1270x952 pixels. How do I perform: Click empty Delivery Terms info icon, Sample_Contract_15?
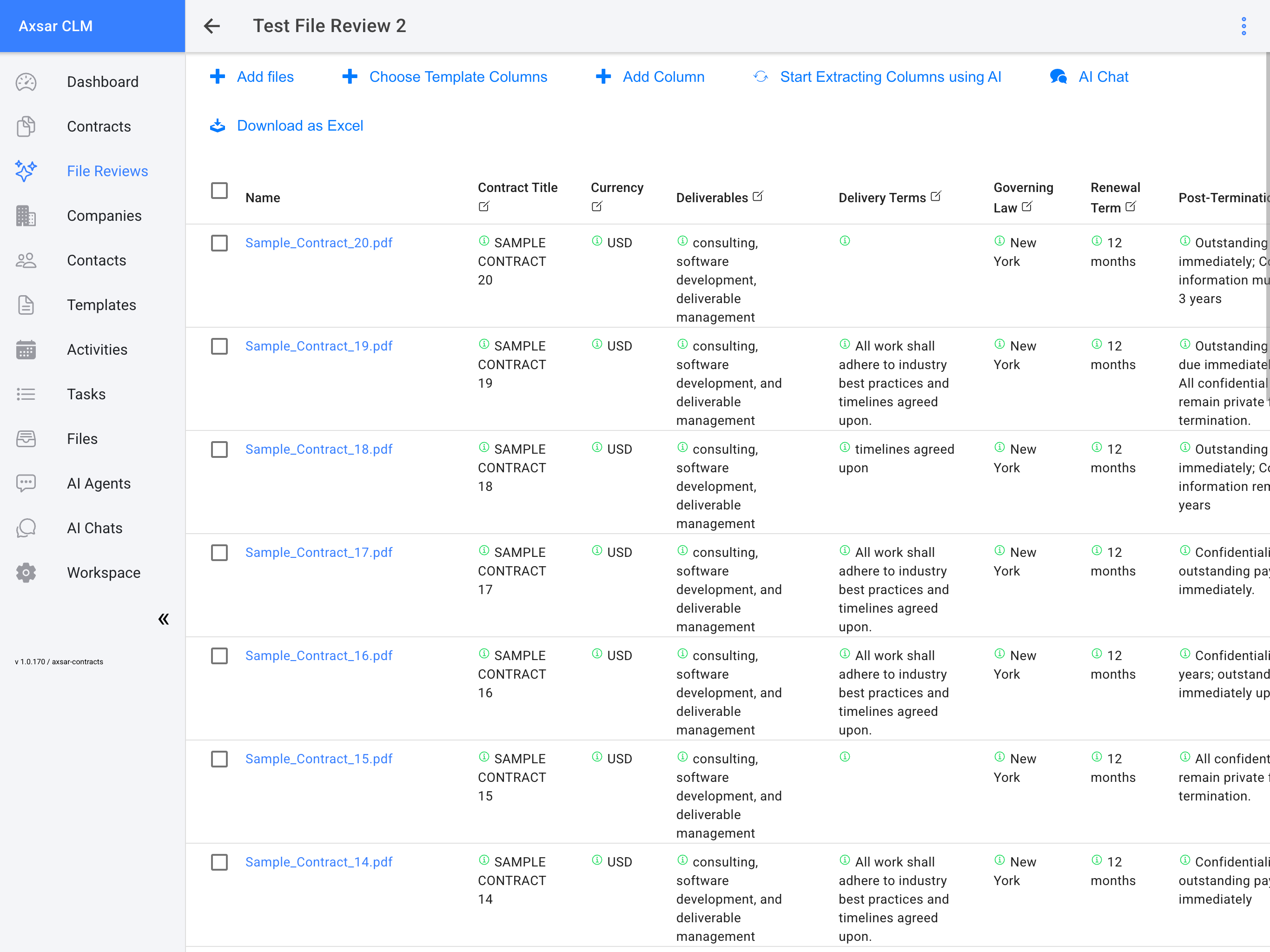(x=845, y=757)
